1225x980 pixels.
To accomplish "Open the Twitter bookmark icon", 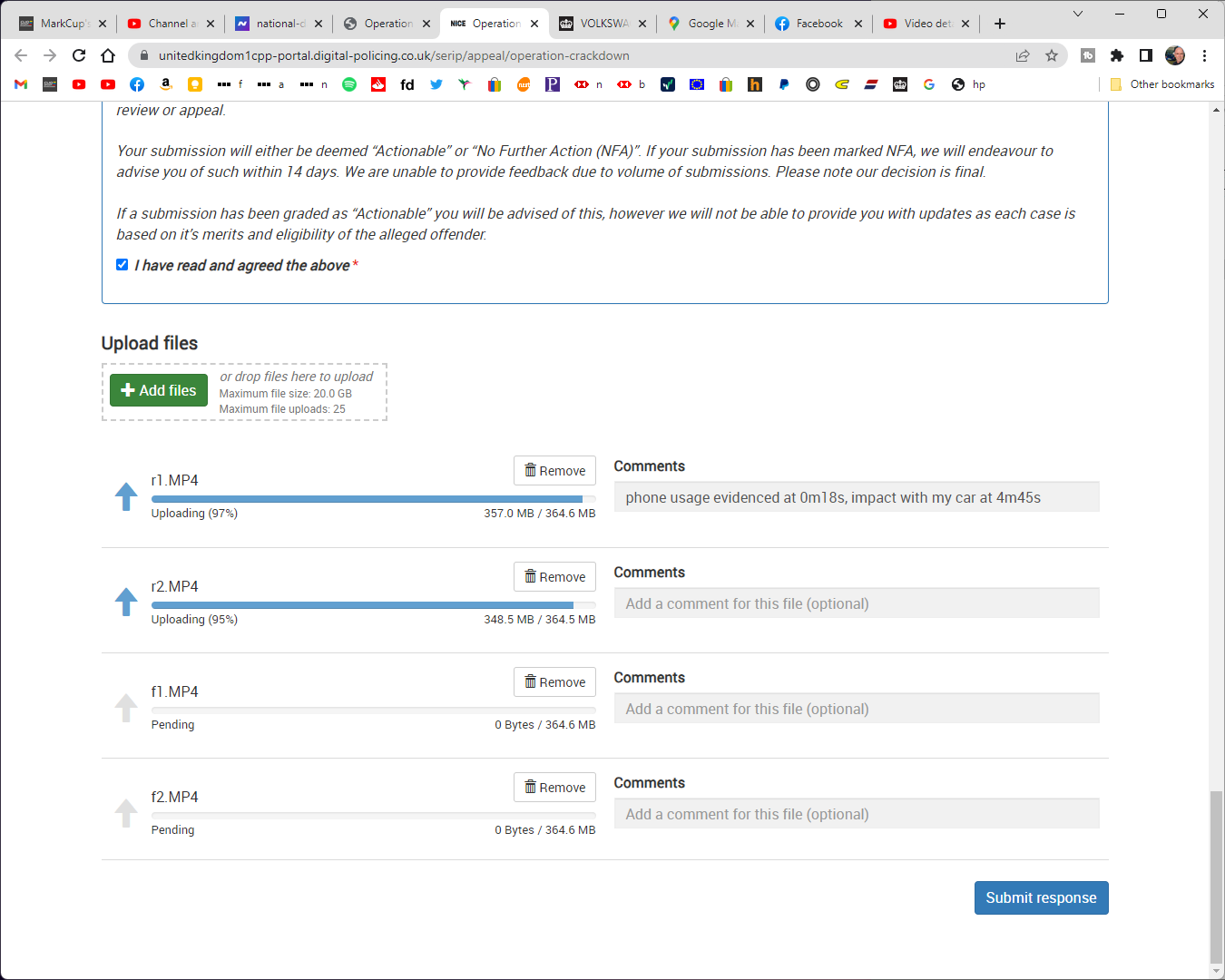I will (x=436, y=84).
